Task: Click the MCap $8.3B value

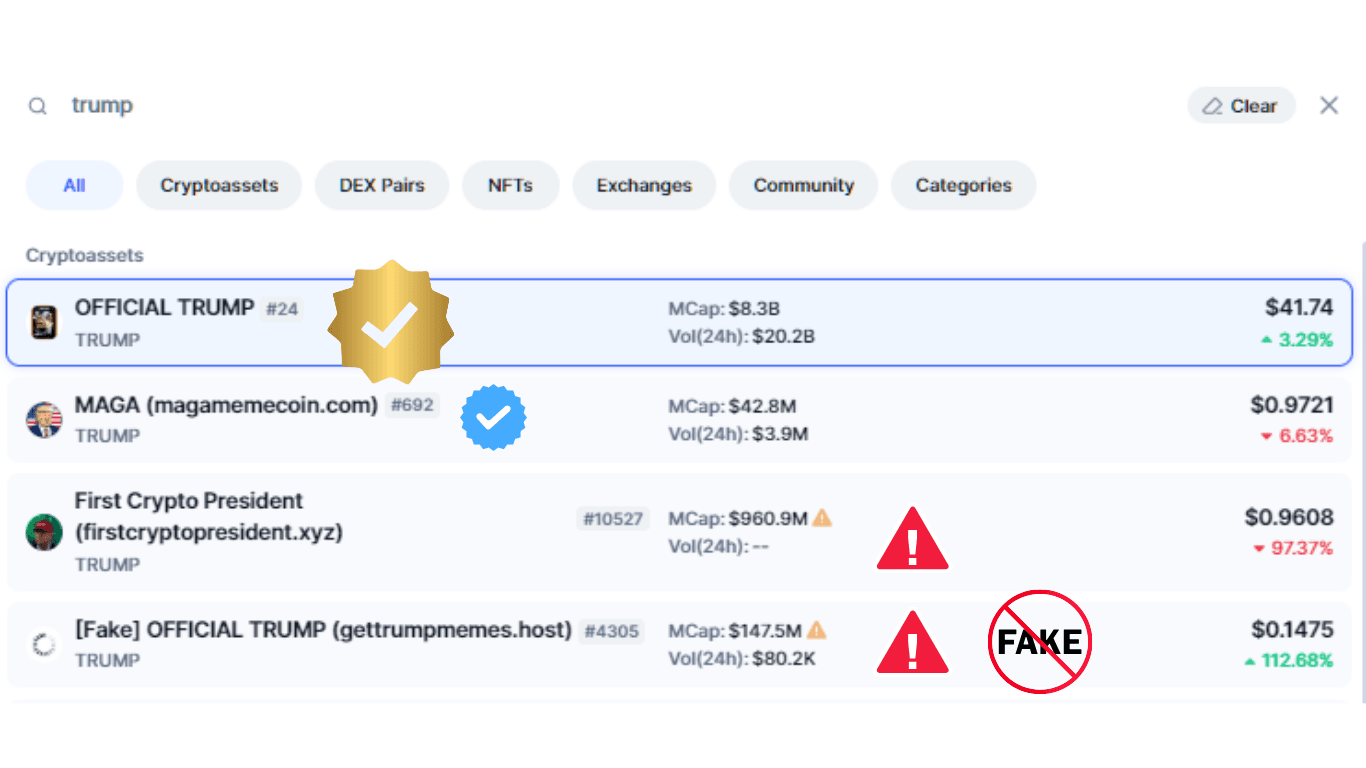Action: click(x=754, y=309)
